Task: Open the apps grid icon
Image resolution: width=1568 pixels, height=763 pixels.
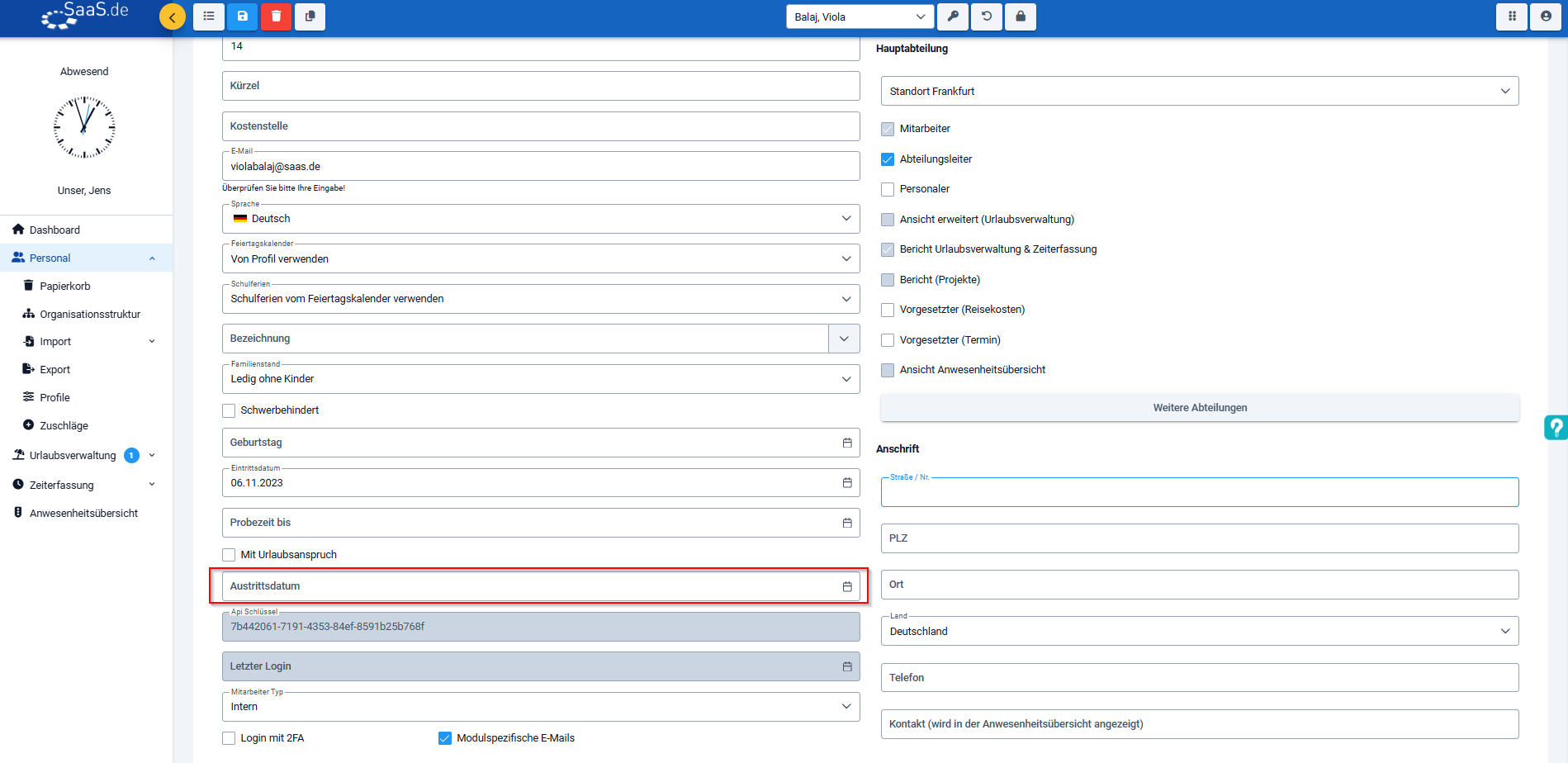Action: click(x=1512, y=17)
